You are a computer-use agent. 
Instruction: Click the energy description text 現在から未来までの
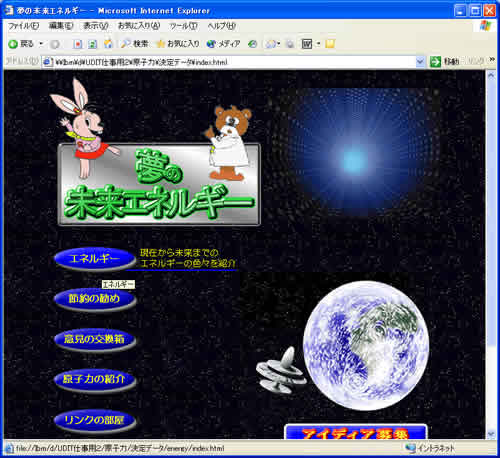click(x=179, y=252)
